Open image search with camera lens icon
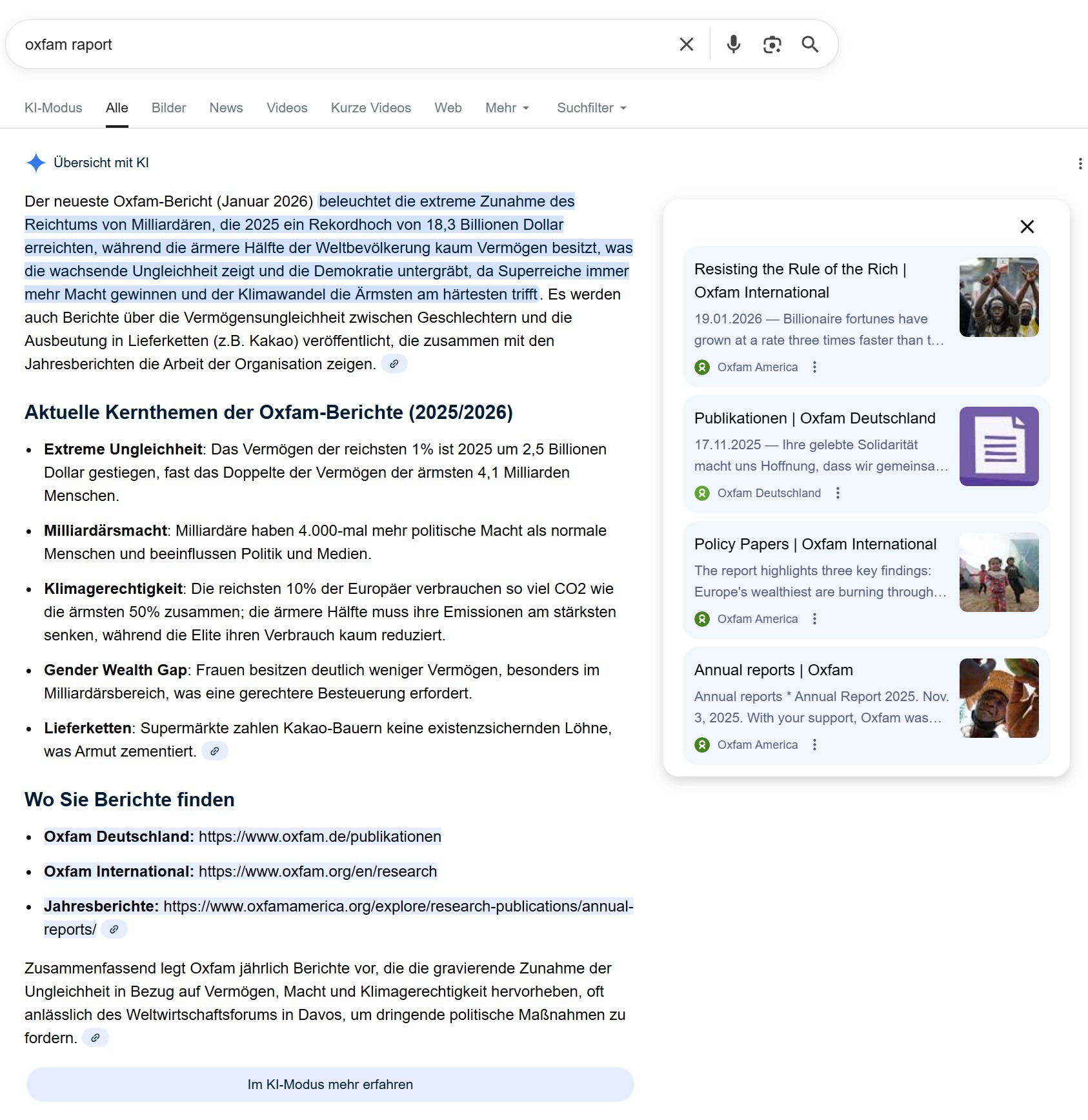 point(772,45)
